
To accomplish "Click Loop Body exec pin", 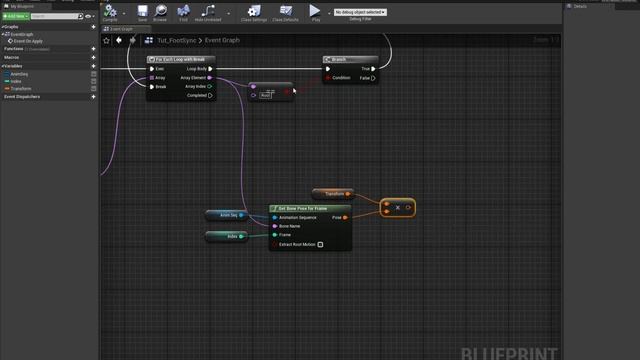I will tap(210, 69).
